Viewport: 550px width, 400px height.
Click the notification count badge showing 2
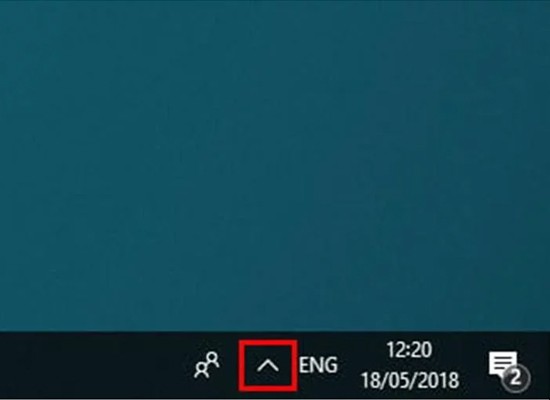pos(516,378)
